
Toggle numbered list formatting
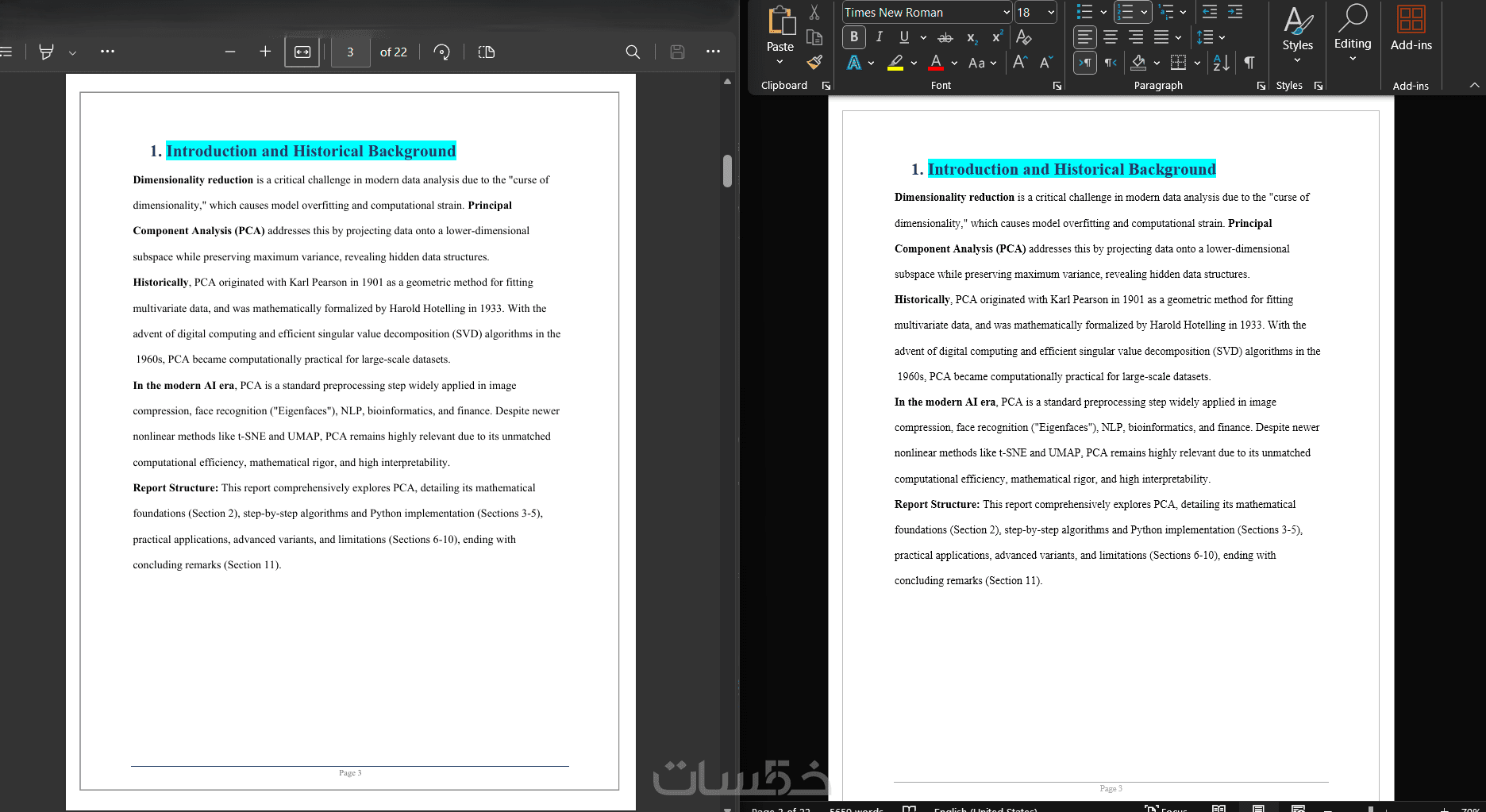click(1125, 12)
